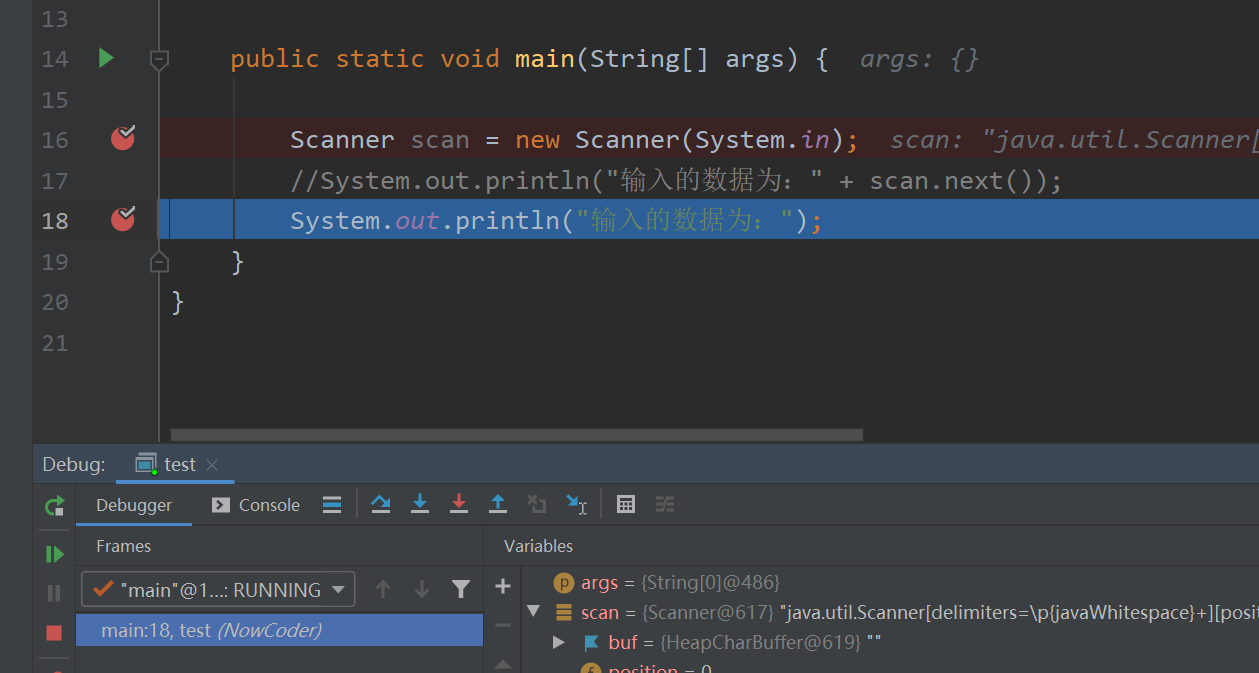Close the 'test' debug tab
The height and width of the screenshot is (673, 1259).
click(x=212, y=464)
